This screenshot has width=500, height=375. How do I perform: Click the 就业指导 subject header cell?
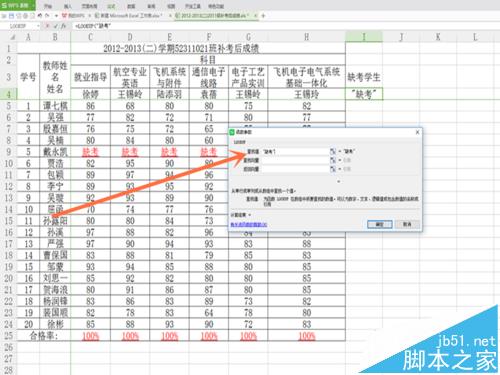pyautogui.click(x=90, y=77)
